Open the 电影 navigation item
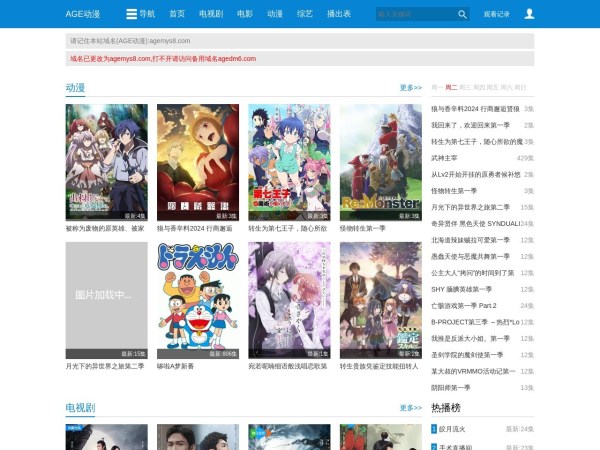This screenshot has width=600, height=450. [x=245, y=14]
